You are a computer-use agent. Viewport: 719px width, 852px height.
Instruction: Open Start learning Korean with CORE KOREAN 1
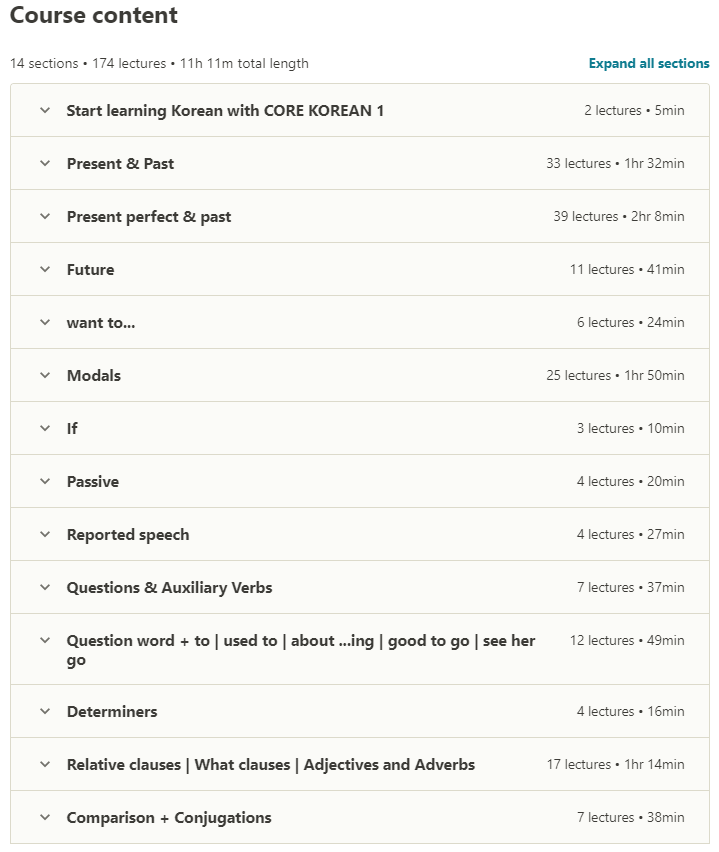click(x=225, y=111)
